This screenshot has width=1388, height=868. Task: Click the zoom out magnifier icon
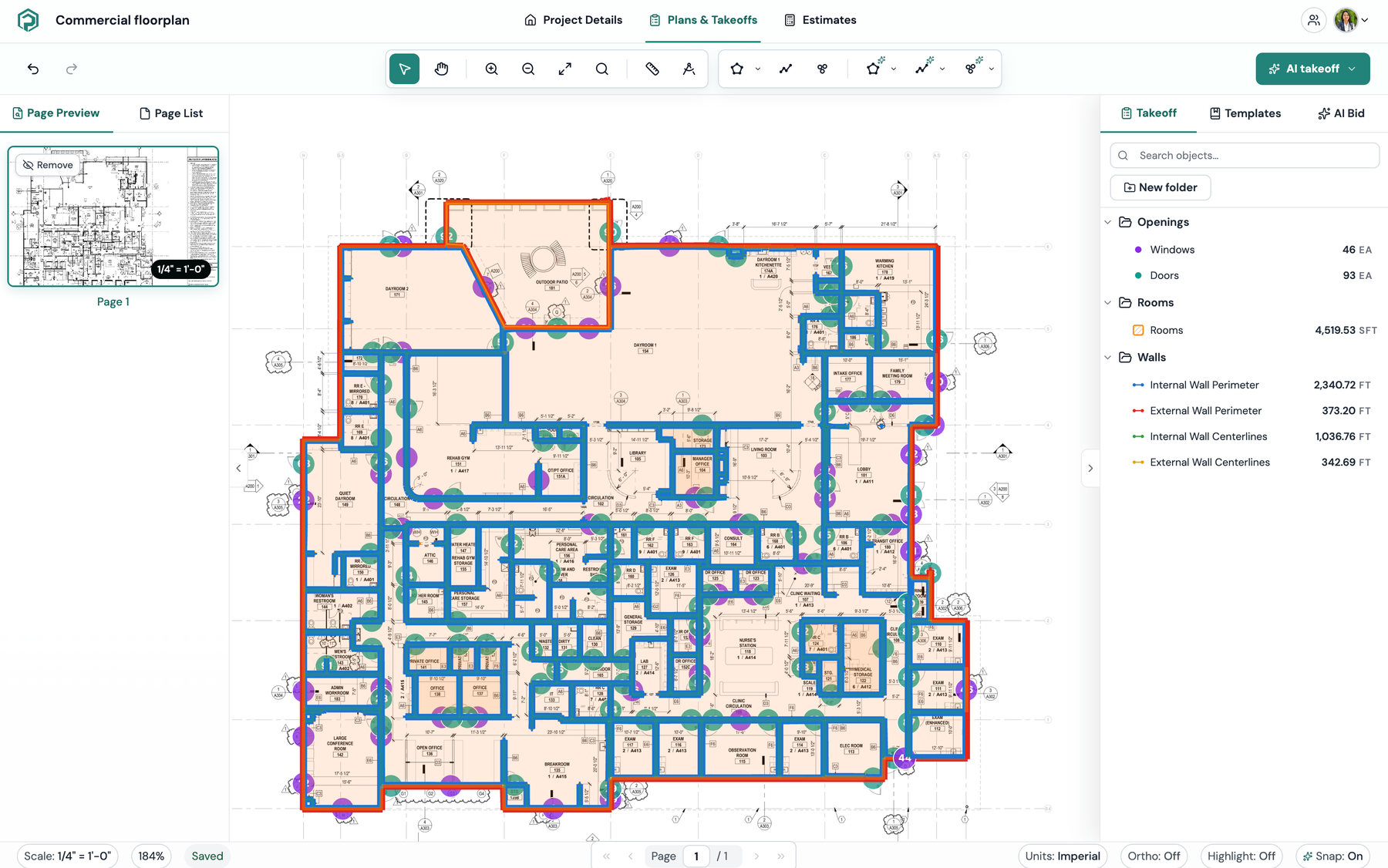click(x=528, y=69)
